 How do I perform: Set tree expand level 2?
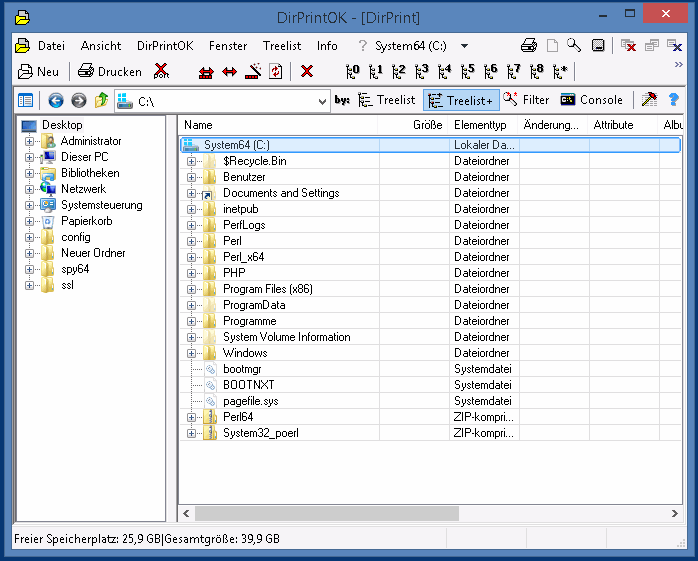[399, 71]
